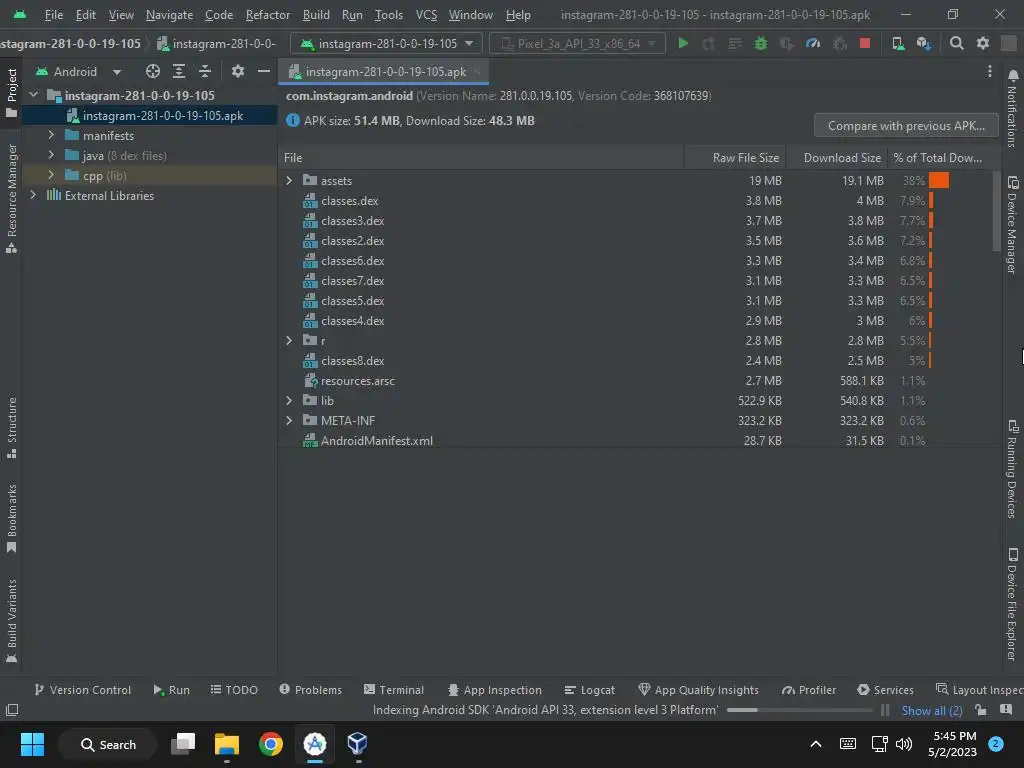Screen dimensions: 1024x768
Task: Open the Device File Explorer side panel
Action: (1012, 604)
